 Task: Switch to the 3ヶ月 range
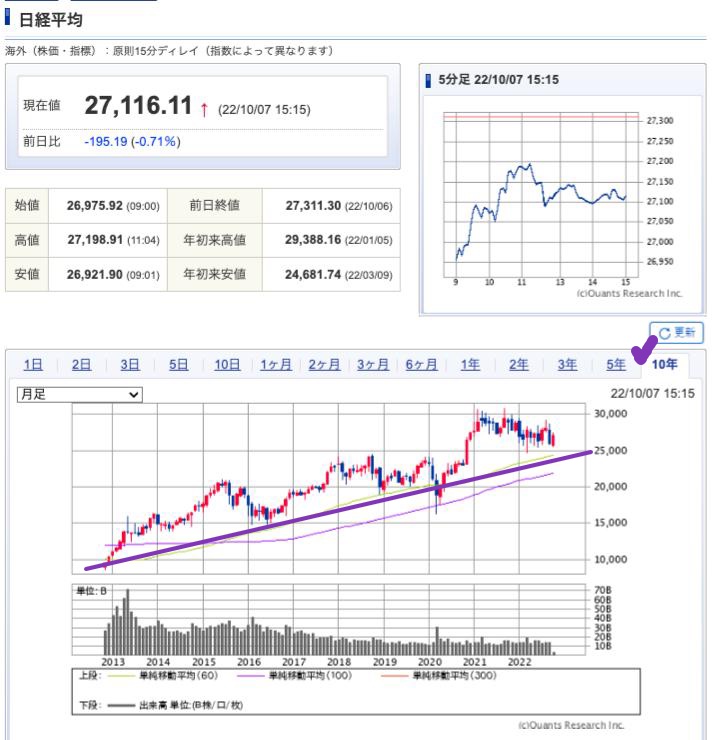tap(373, 365)
